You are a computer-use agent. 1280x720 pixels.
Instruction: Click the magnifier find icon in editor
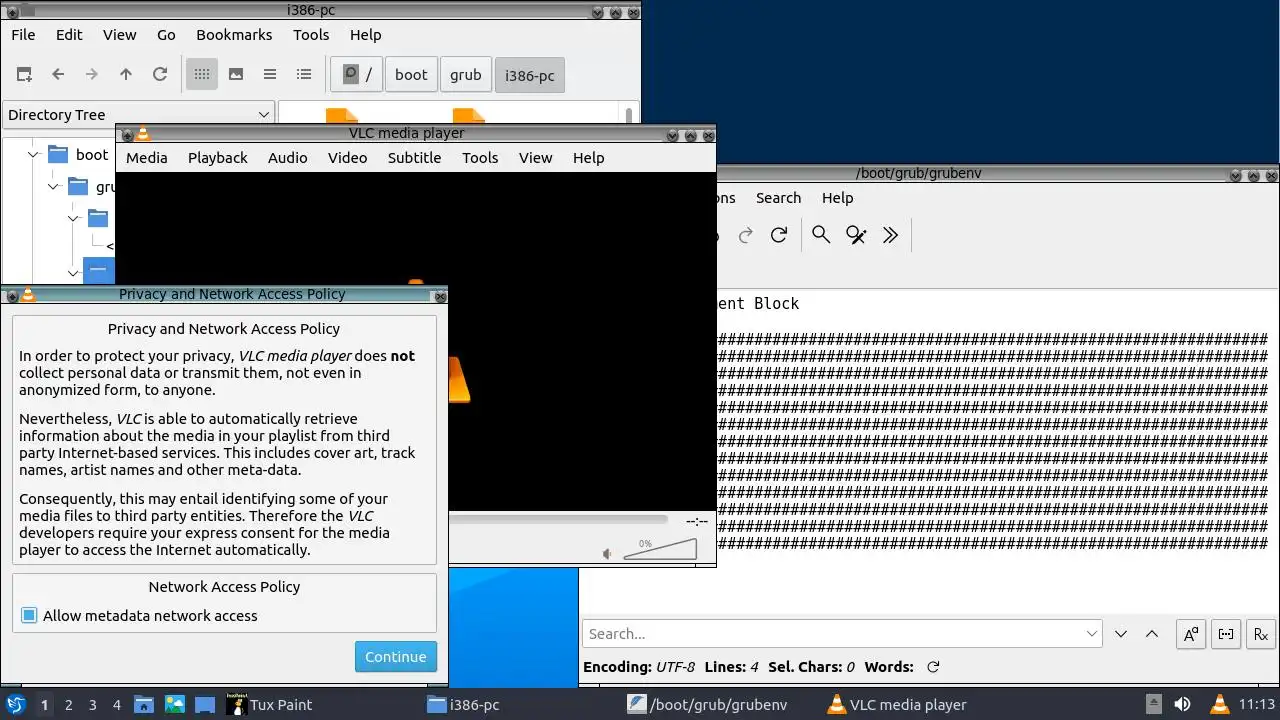[x=821, y=235]
